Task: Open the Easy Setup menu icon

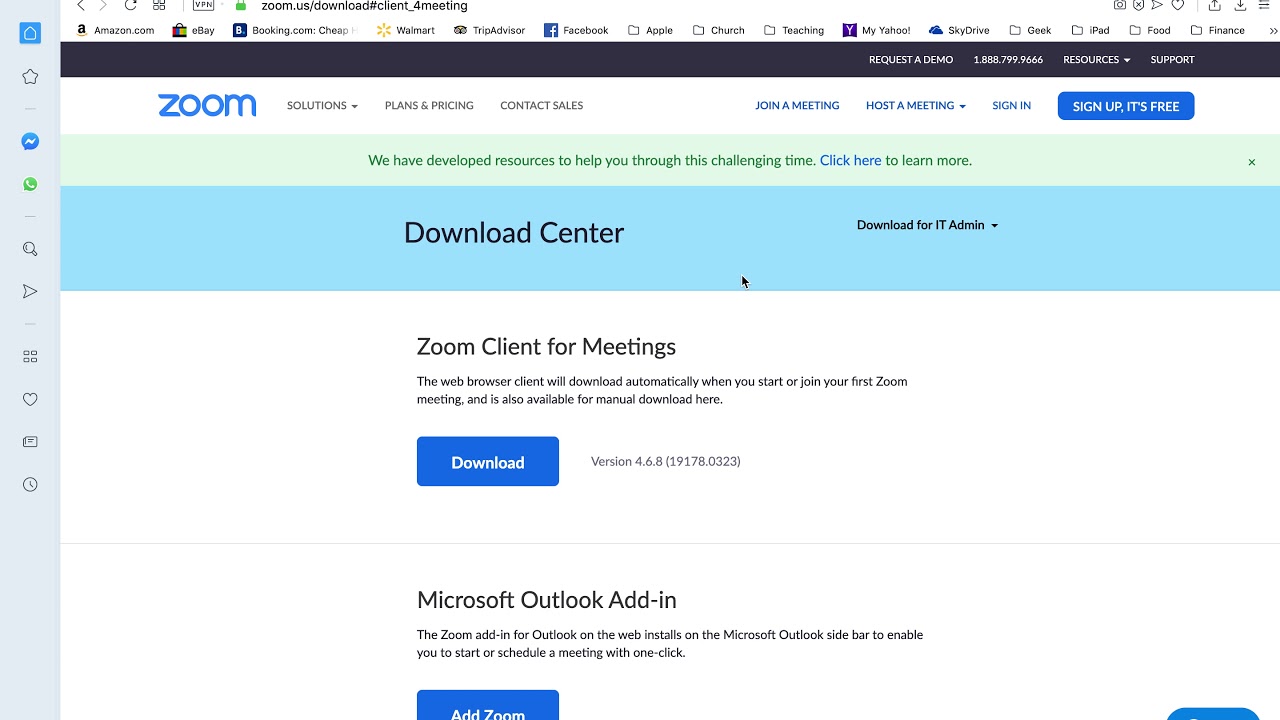Action: (1264, 5)
